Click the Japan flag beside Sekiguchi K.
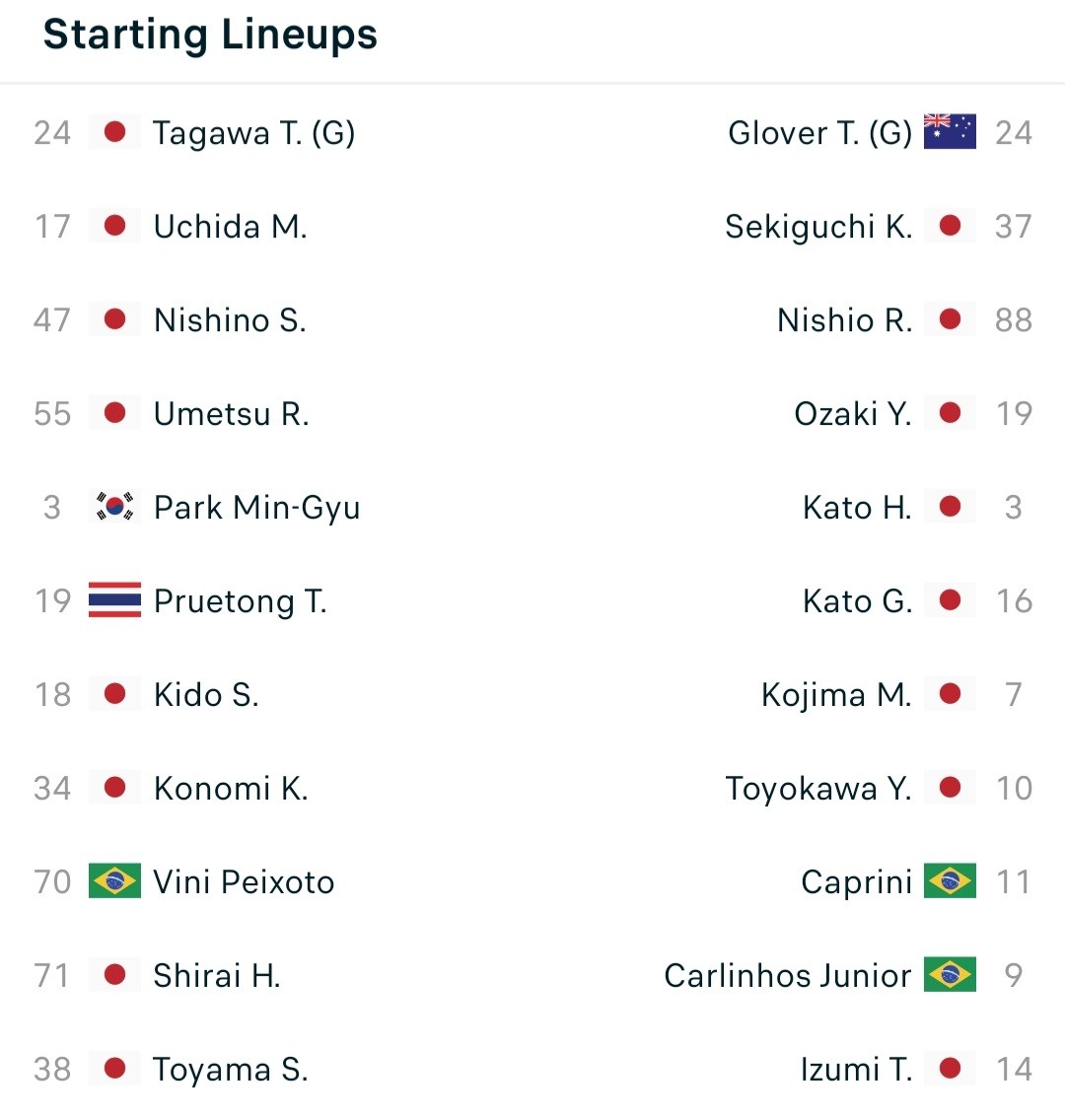1065x1120 pixels. (x=950, y=226)
